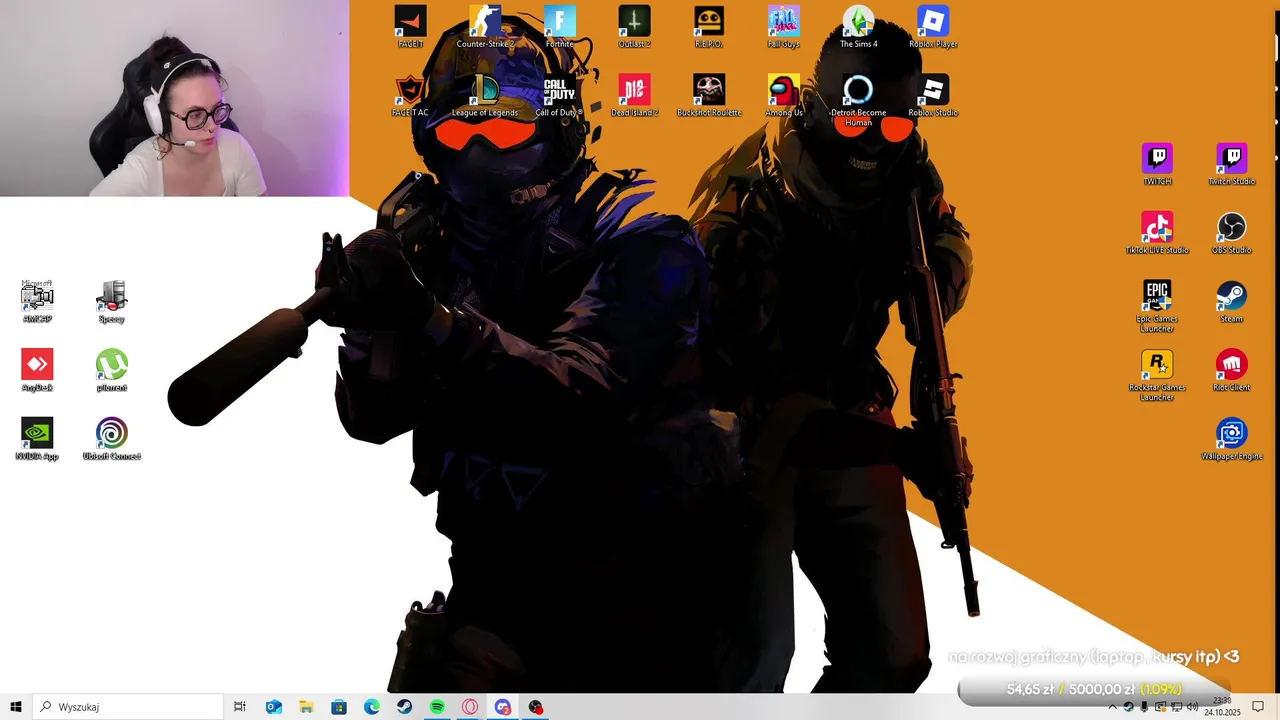Select TikTok LIVE Studio shortcut
The image size is (1280, 720).
coord(1157,233)
